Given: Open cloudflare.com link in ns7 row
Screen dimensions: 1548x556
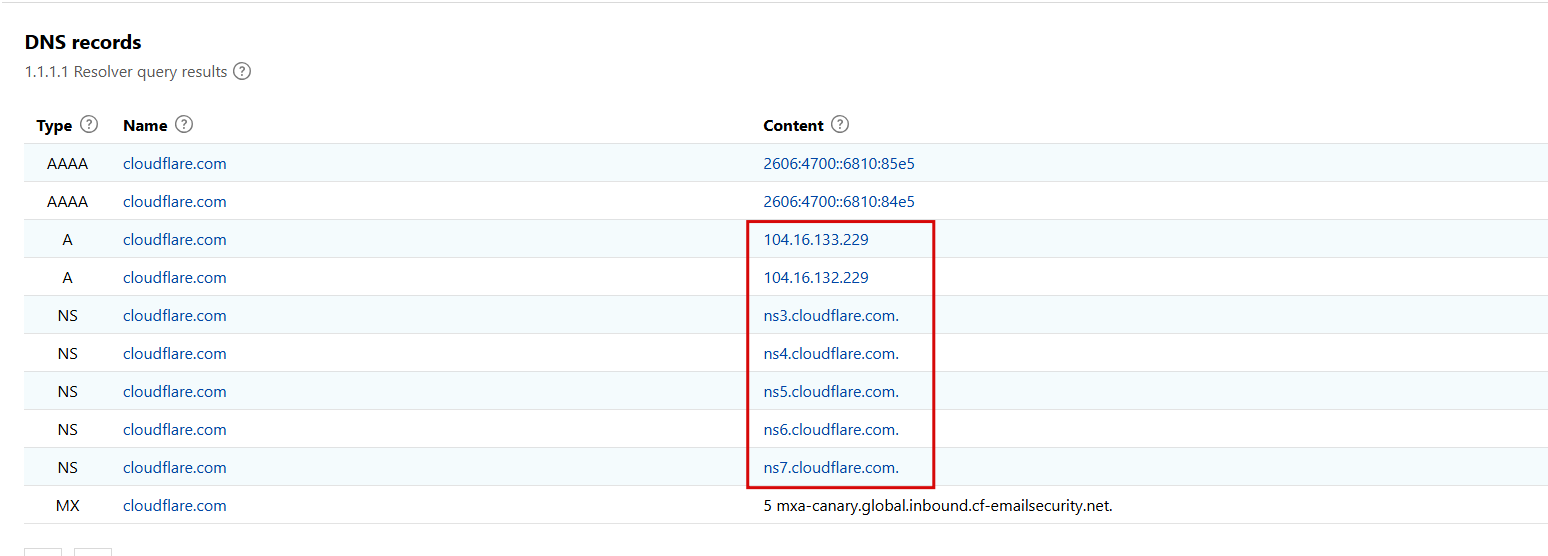Looking at the screenshot, I should click(x=175, y=467).
